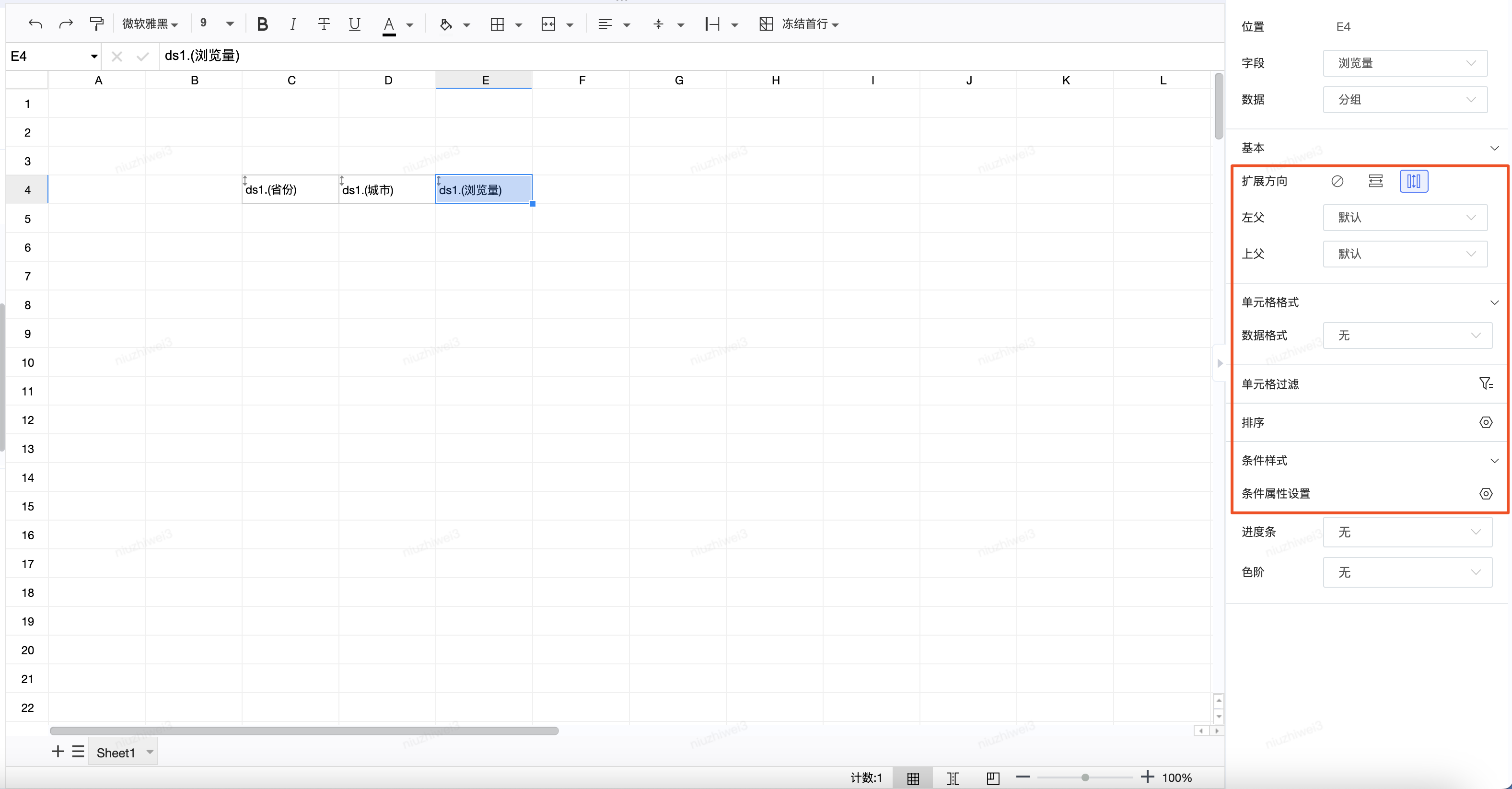Open the 字段 field dropdown
Viewport: 1512px width, 789px height.
(1405, 63)
